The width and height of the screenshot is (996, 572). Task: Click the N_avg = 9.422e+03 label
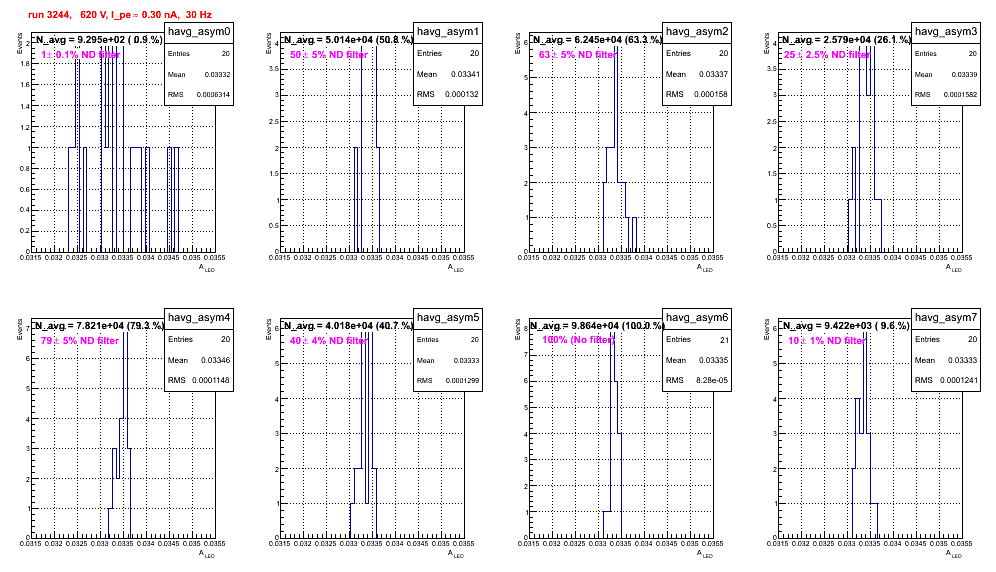[846, 325]
